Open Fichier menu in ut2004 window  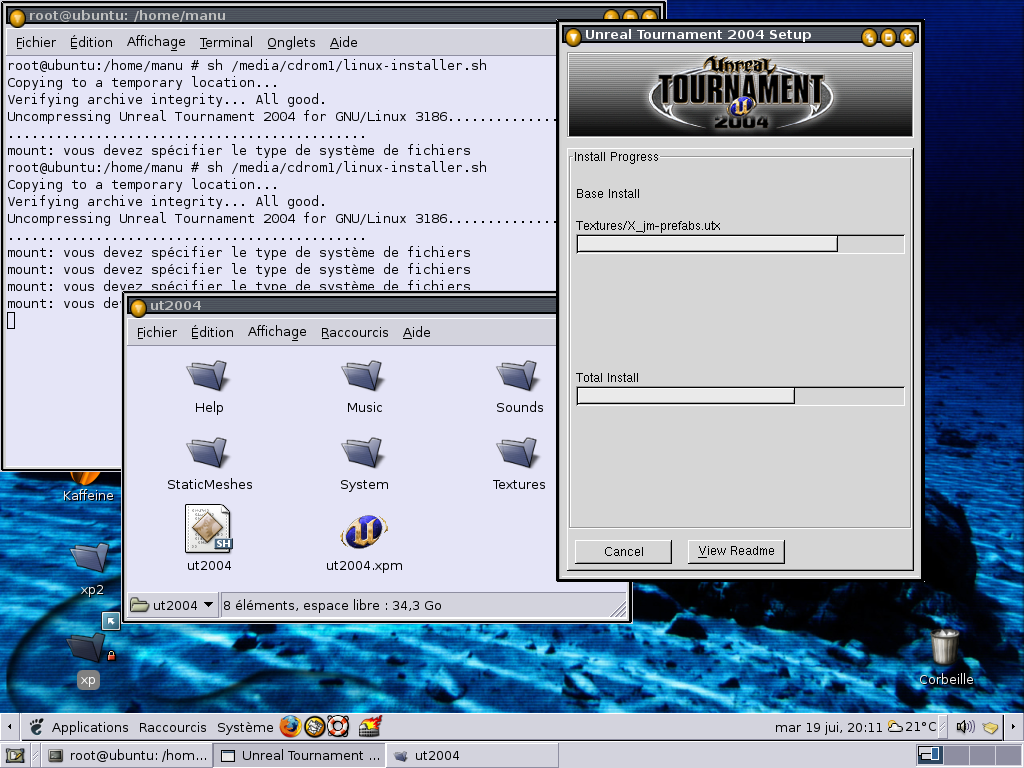coord(157,332)
